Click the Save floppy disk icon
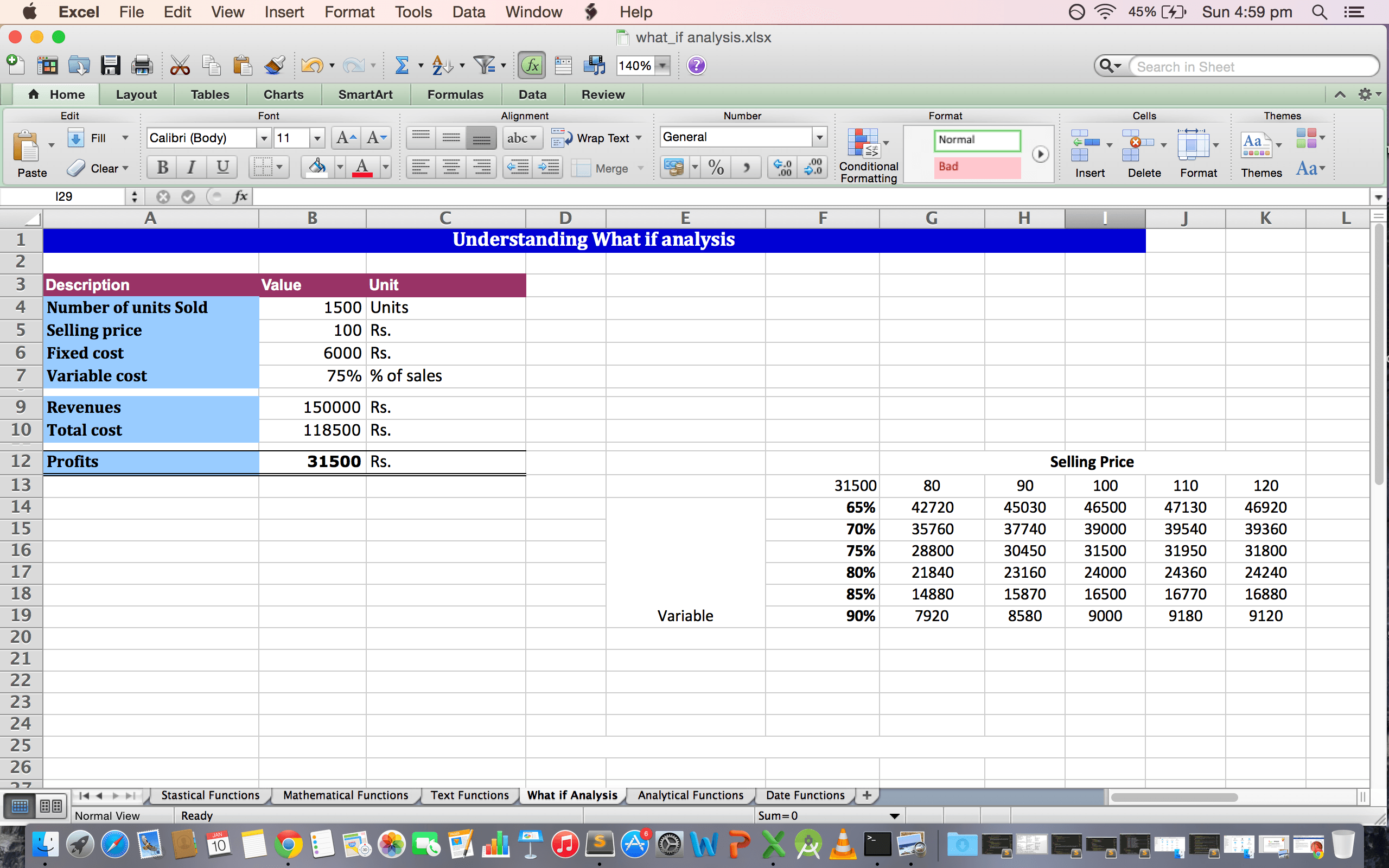 pos(110,66)
